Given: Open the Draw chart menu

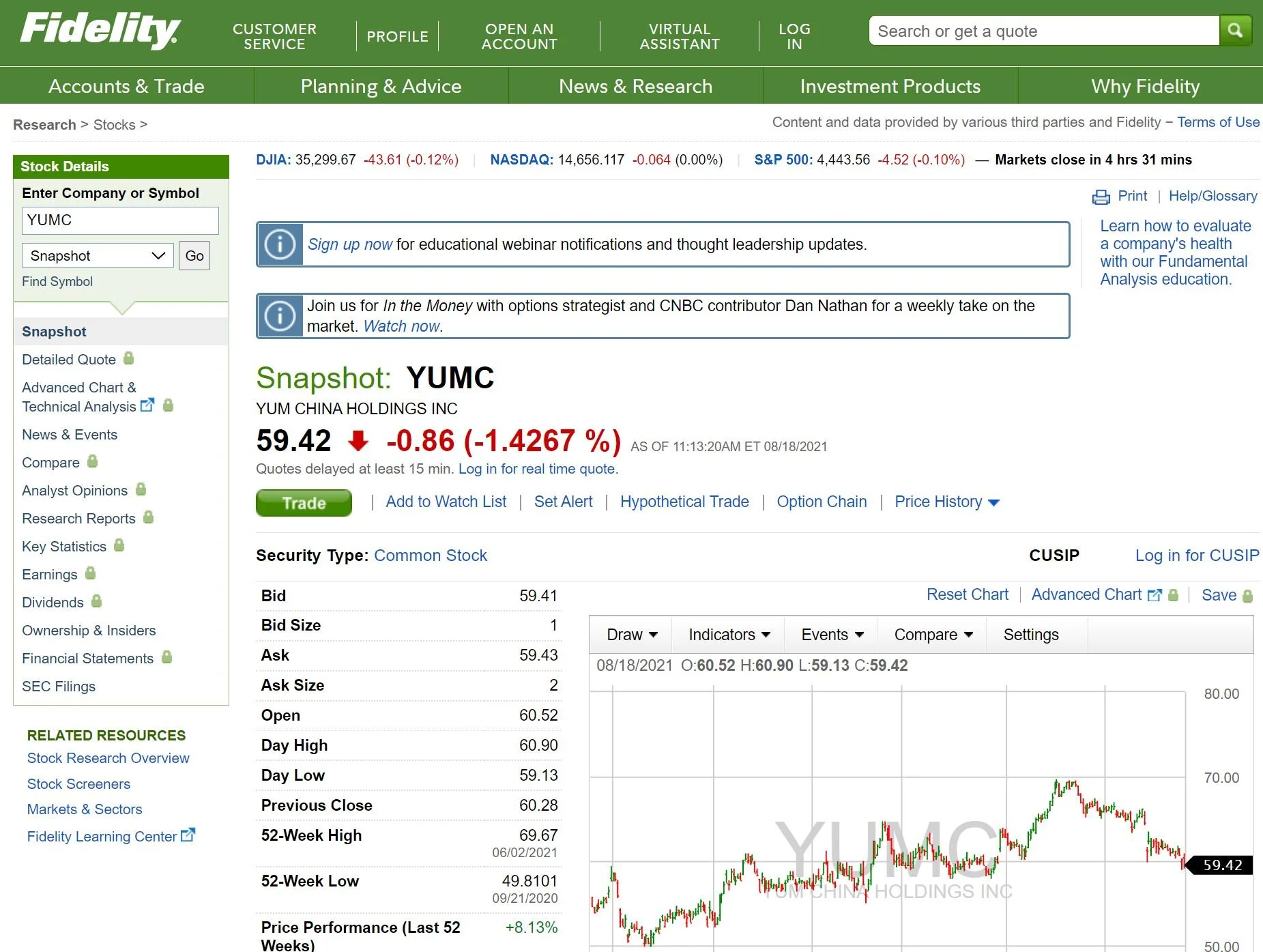Looking at the screenshot, I should [x=632, y=635].
